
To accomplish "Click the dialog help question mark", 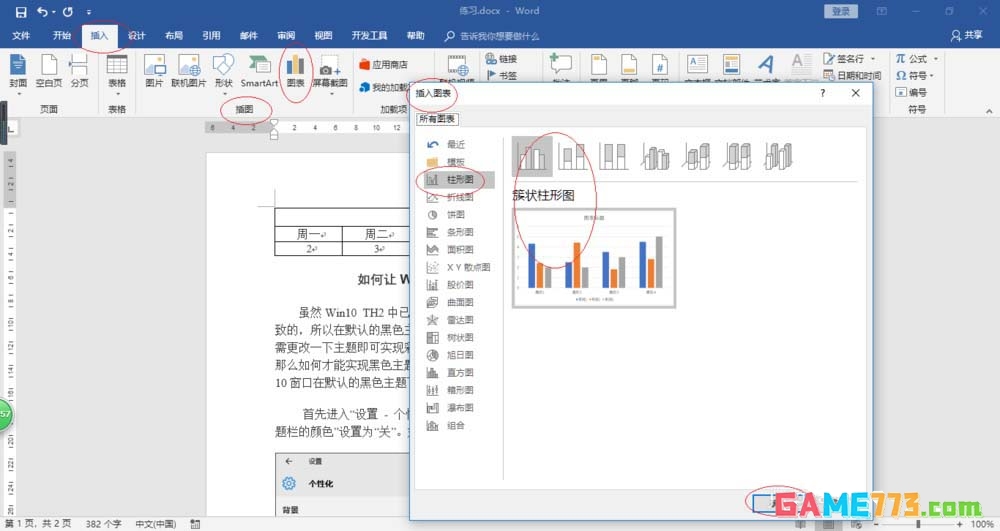I will [823, 93].
